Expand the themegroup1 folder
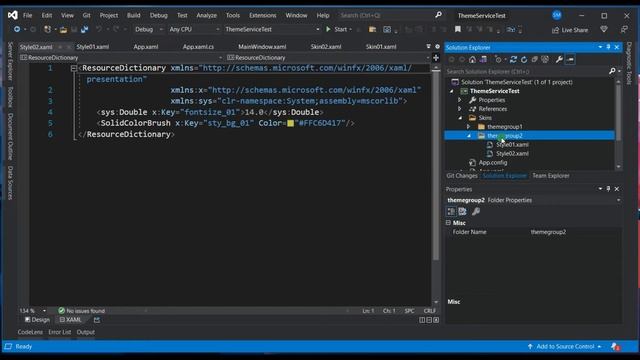Image resolution: width=640 pixels, height=360 pixels. coord(469,127)
